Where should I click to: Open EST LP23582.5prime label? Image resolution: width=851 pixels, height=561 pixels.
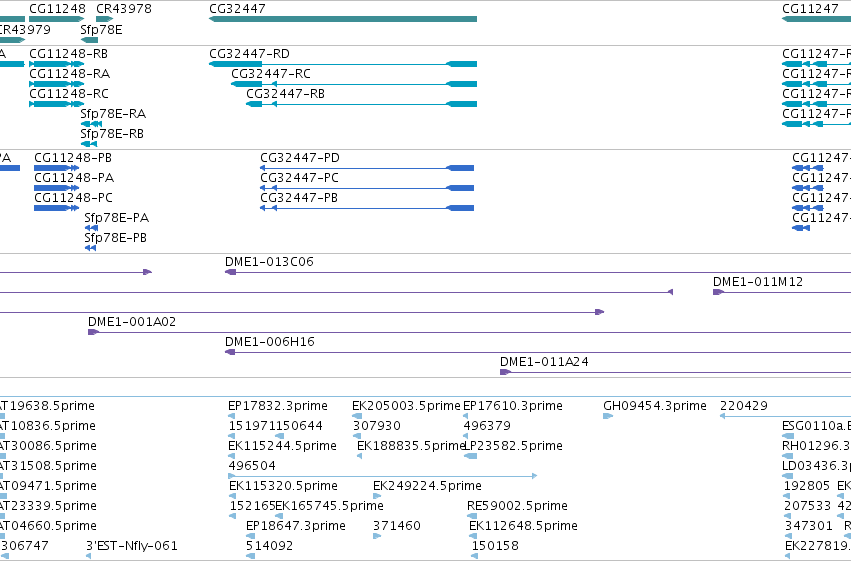pyautogui.click(x=513, y=446)
